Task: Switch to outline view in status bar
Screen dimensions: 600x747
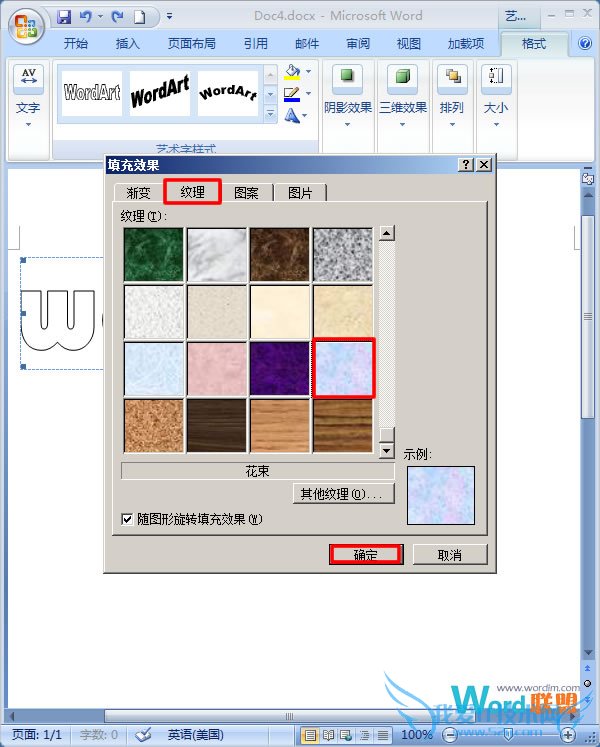Action: tap(365, 735)
